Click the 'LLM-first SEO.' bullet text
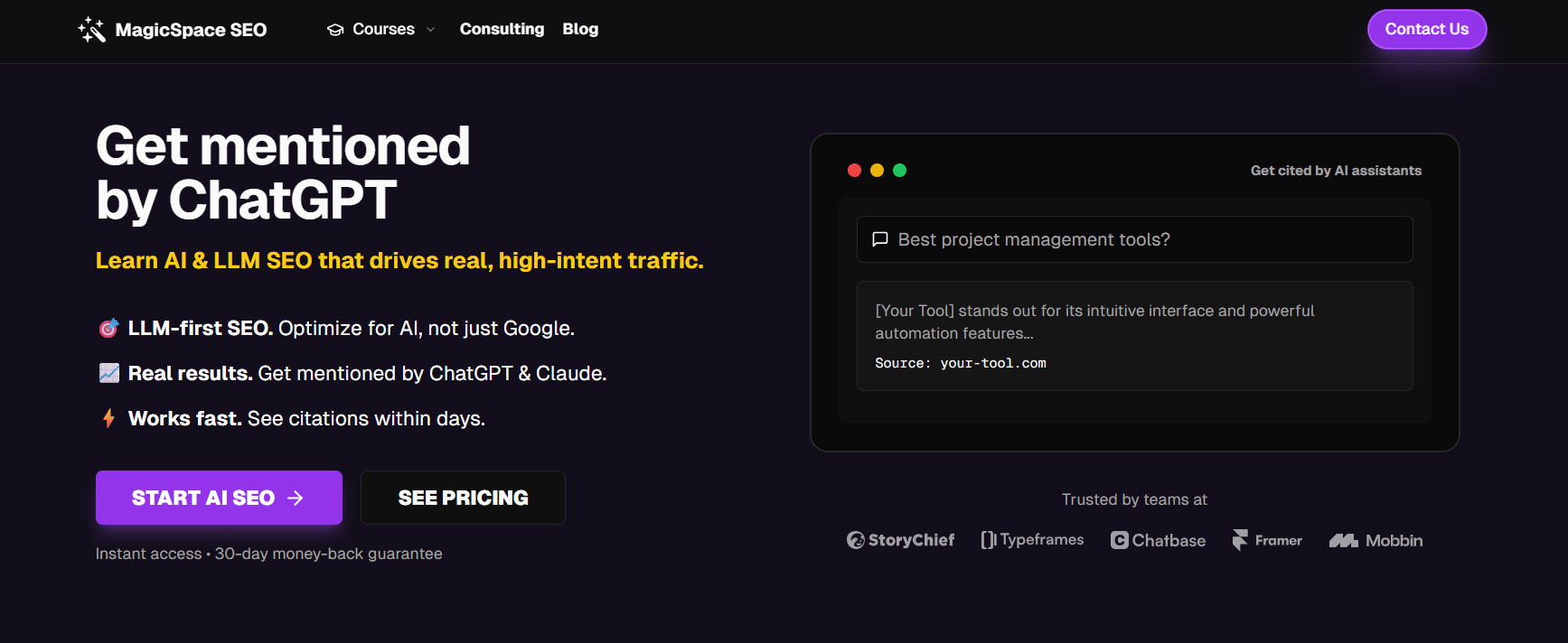The height and width of the screenshot is (643, 1568). (x=201, y=328)
